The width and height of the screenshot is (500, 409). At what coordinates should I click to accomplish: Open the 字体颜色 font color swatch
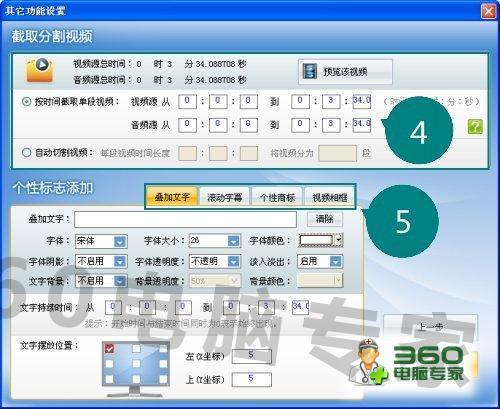pyautogui.click(x=320, y=240)
